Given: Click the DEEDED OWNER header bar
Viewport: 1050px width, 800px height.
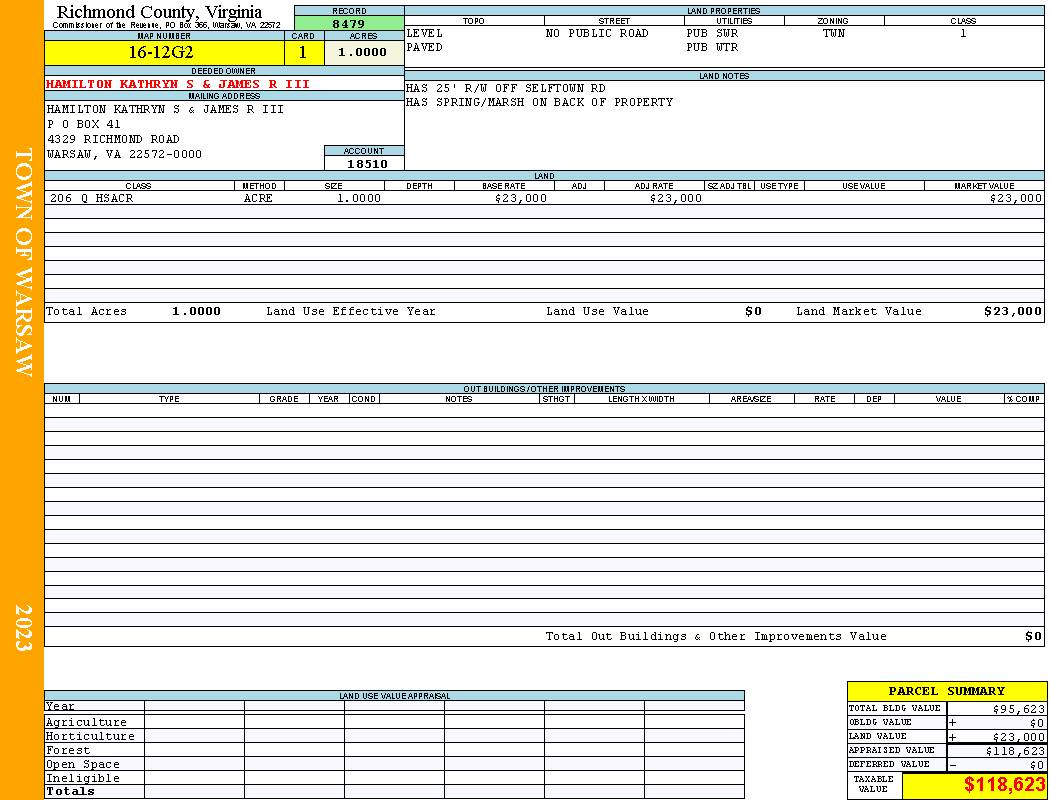Looking at the screenshot, I should coord(224,71).
